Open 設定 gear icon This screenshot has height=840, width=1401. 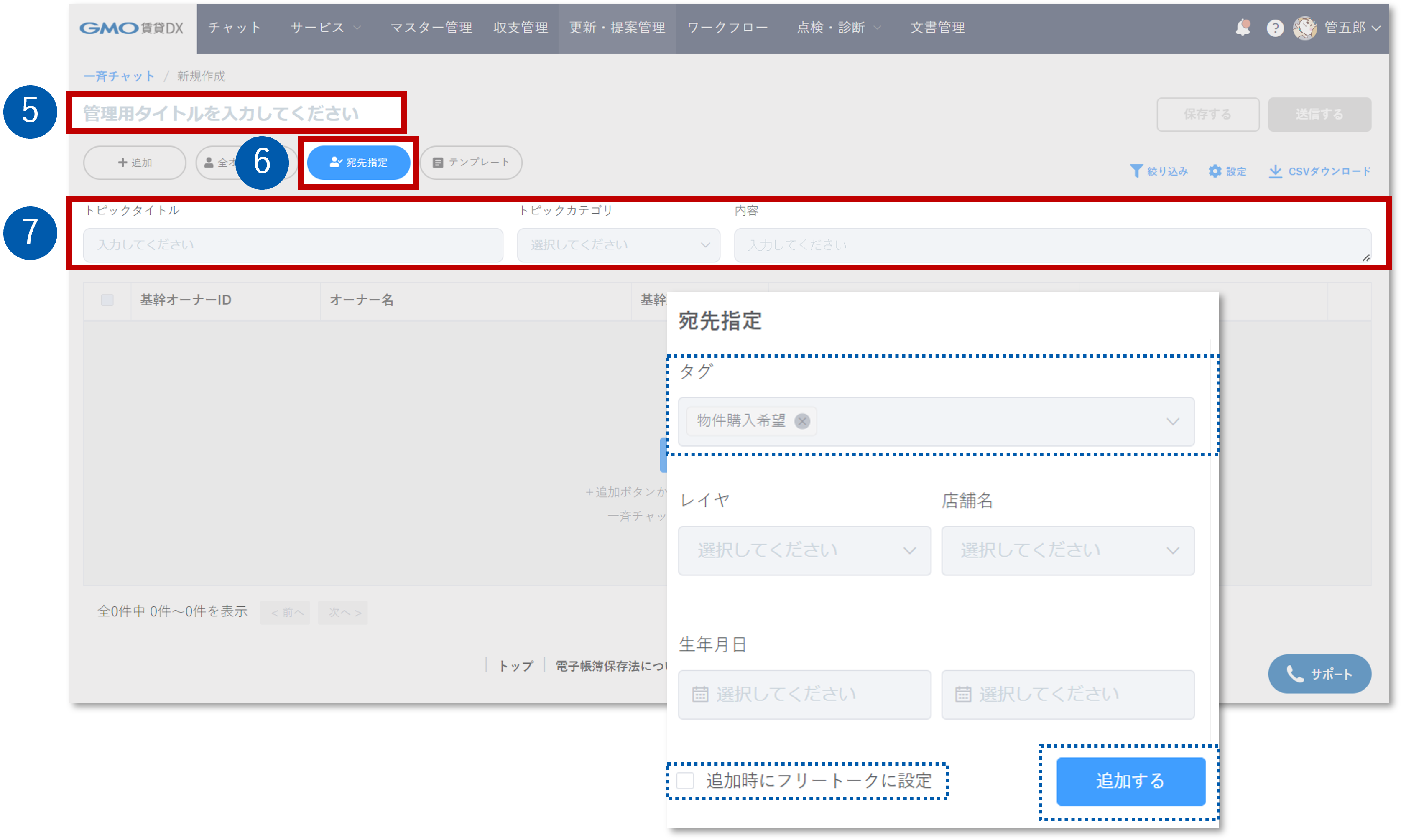(x=1215, y=171)
